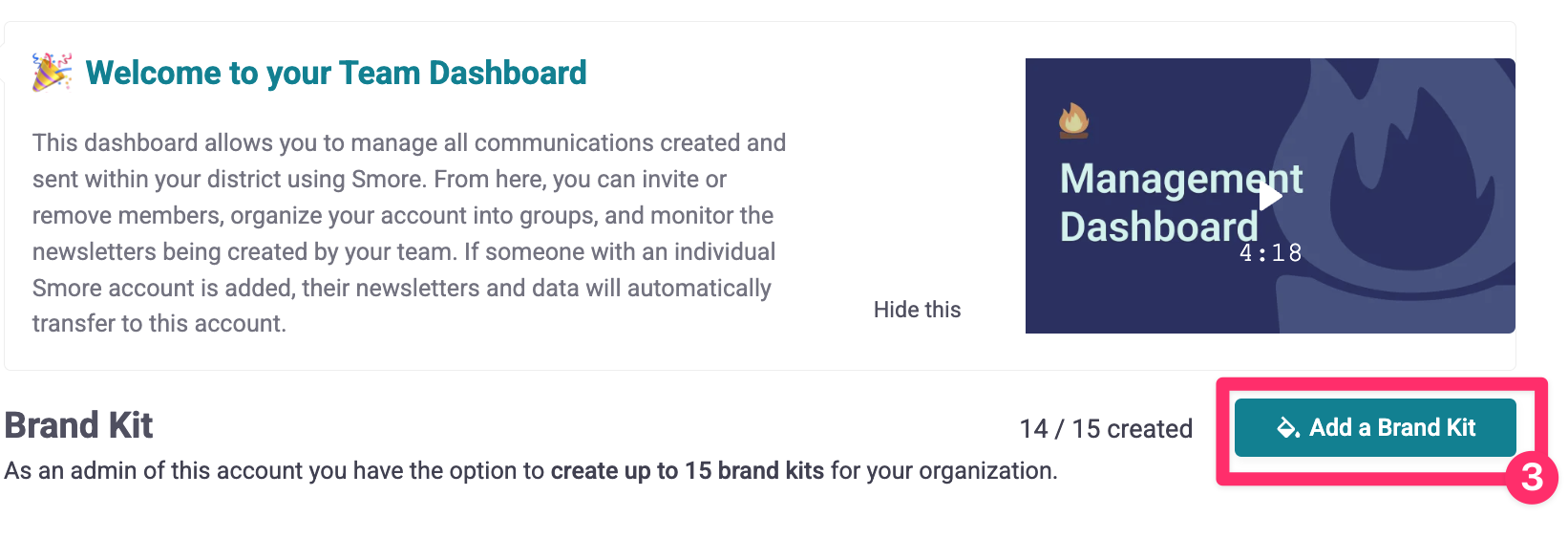Click the for your organization text

click(x=944, y=470)
